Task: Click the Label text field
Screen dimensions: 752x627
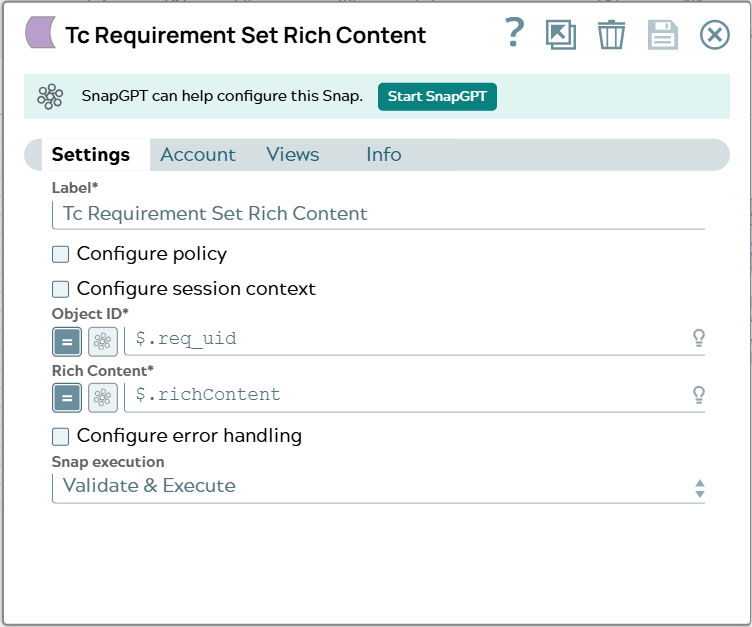Action: [378, 214]
